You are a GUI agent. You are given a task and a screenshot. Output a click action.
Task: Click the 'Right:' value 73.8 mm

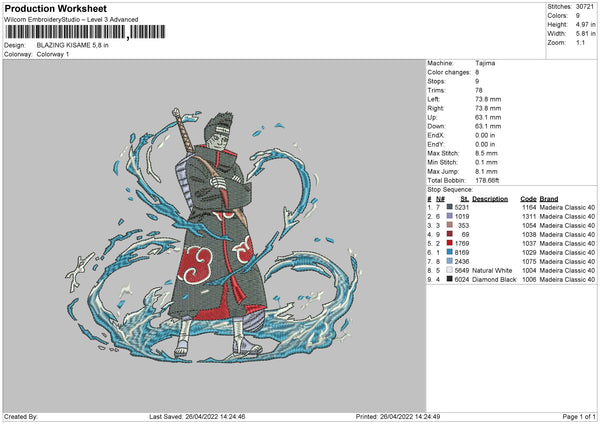click(x=488, y=108)
